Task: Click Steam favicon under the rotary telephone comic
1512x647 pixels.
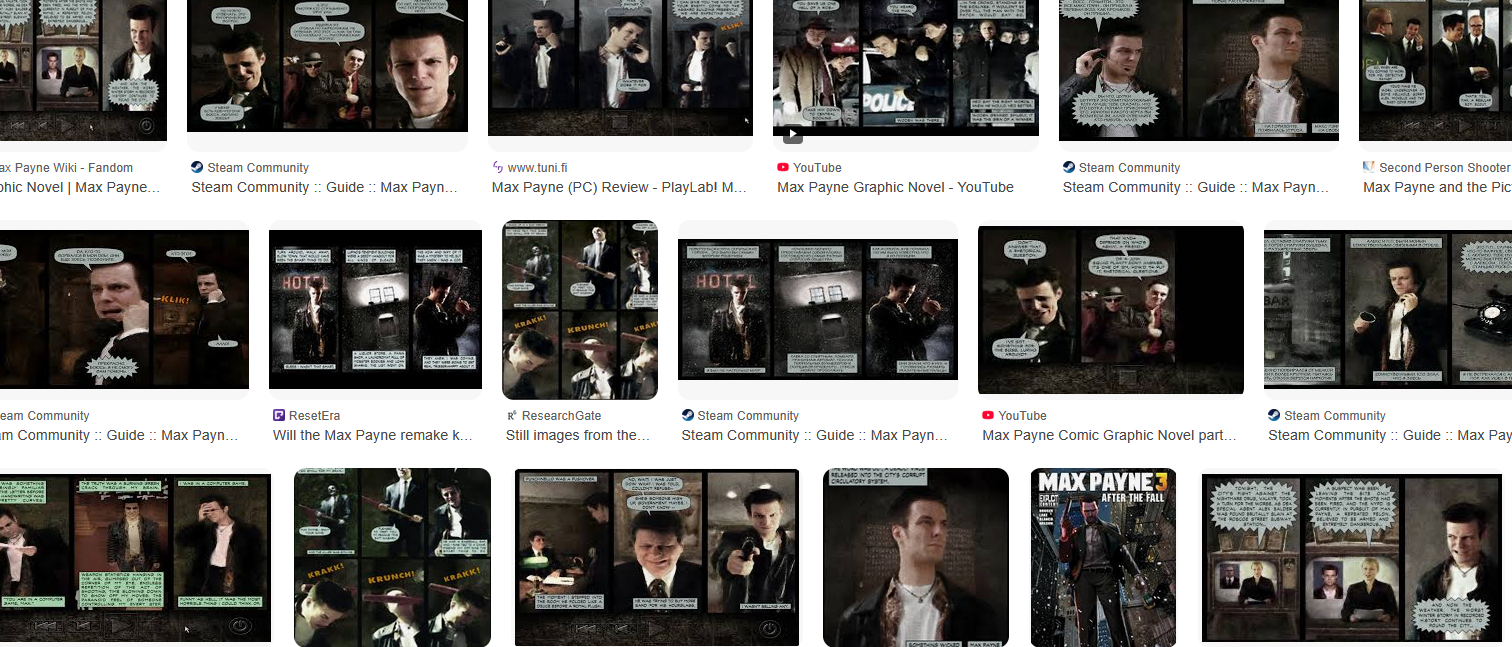Action: [x=1274, y=416]
